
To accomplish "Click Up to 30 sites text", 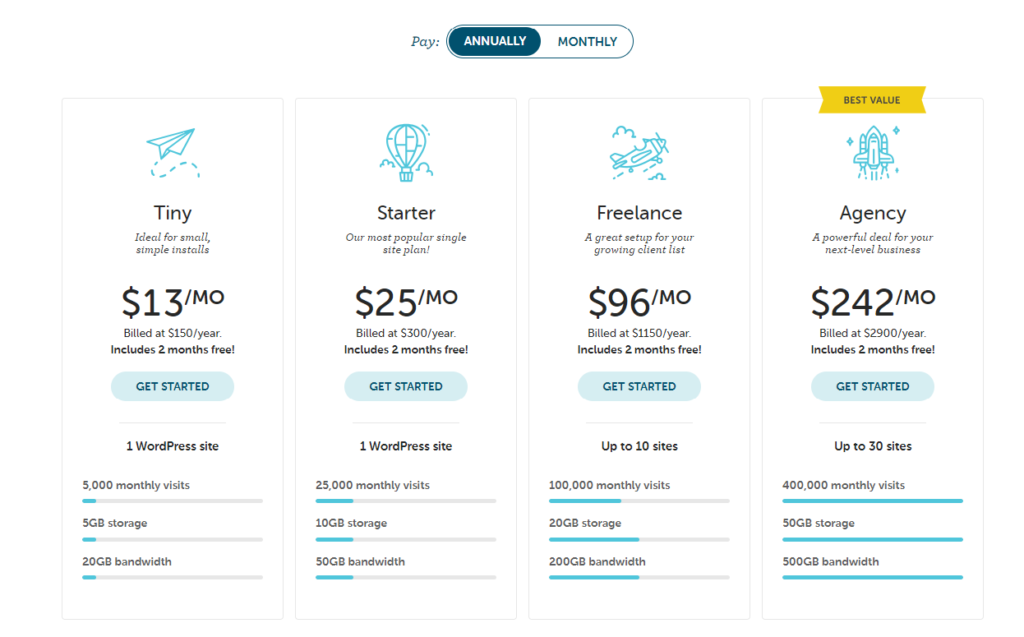I will 872,446.
